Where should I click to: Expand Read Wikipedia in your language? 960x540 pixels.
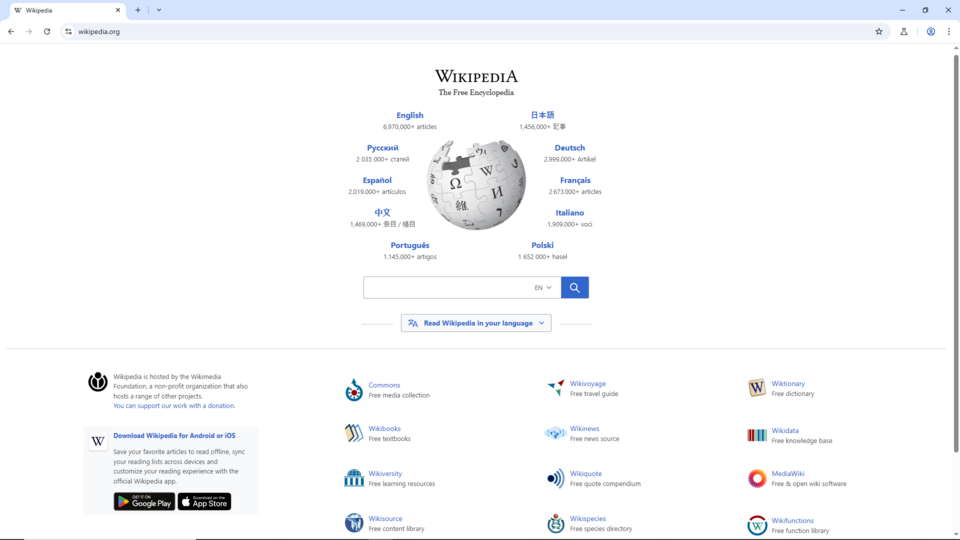click(476, 323)
